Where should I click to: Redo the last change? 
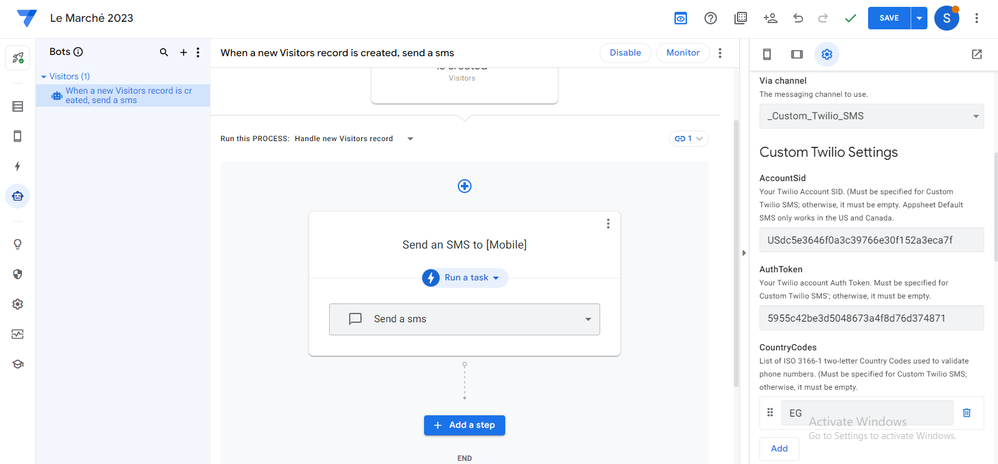pos(823,18)
